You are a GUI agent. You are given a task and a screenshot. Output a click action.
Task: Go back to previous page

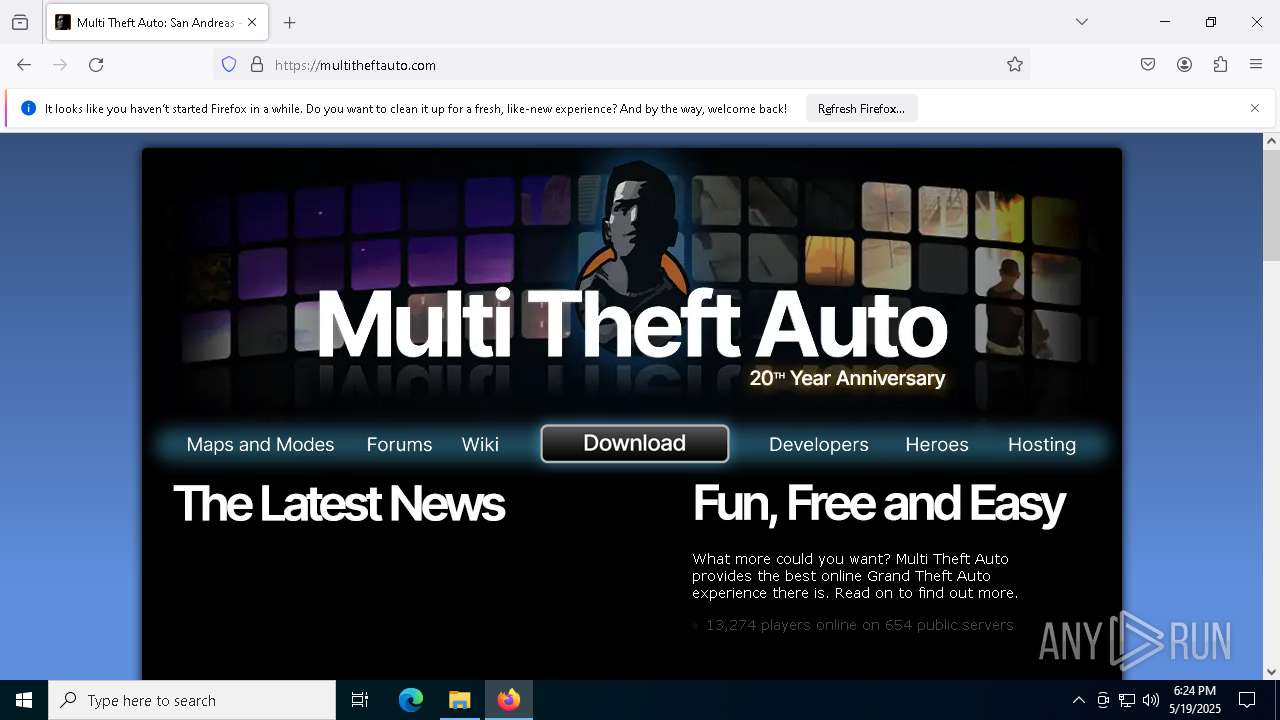(24, 65)
